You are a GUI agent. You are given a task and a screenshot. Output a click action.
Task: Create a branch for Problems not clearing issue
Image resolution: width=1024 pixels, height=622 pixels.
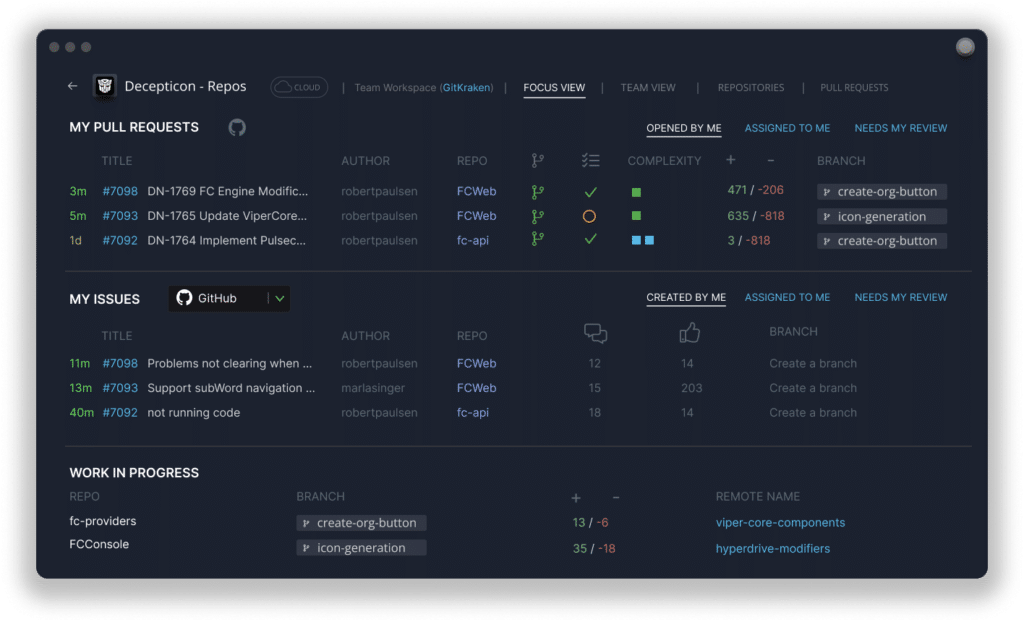click(812, 363)
